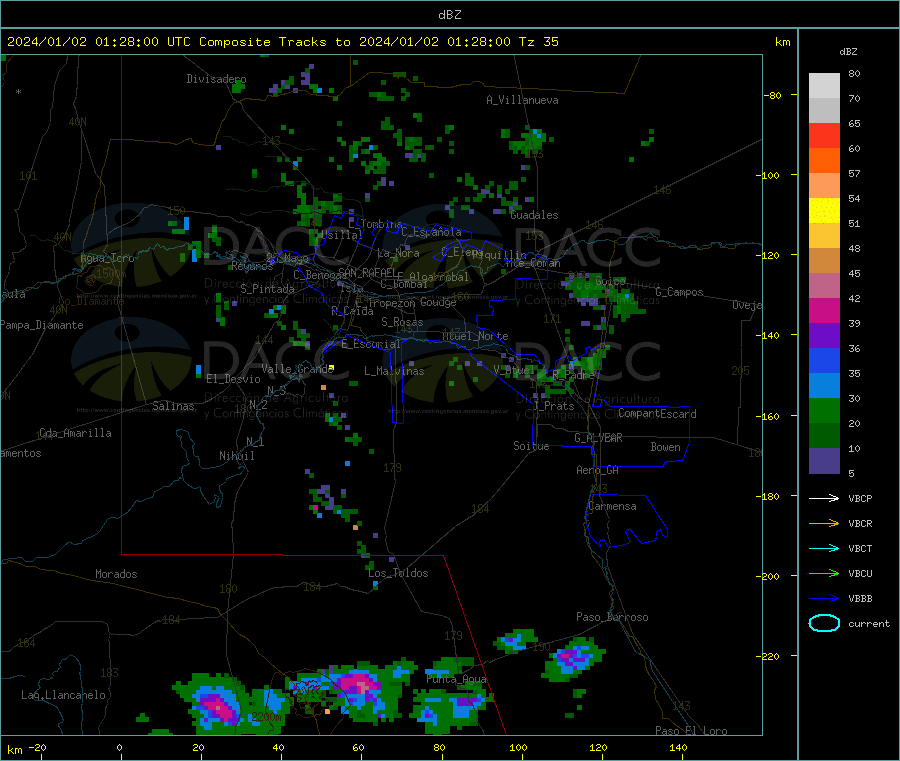Select the light blue 30 dBZ swatch
900x761 pixels.
(x=824, y=386)
